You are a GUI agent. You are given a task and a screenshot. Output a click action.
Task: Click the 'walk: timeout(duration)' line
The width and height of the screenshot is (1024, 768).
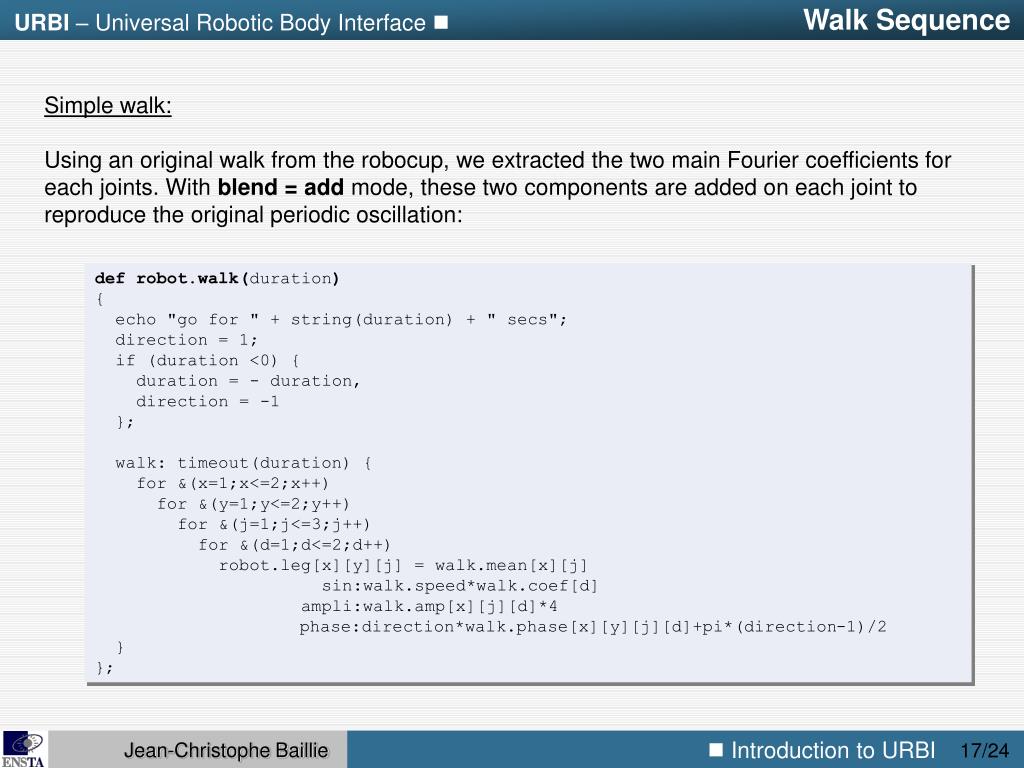[244, 463]
